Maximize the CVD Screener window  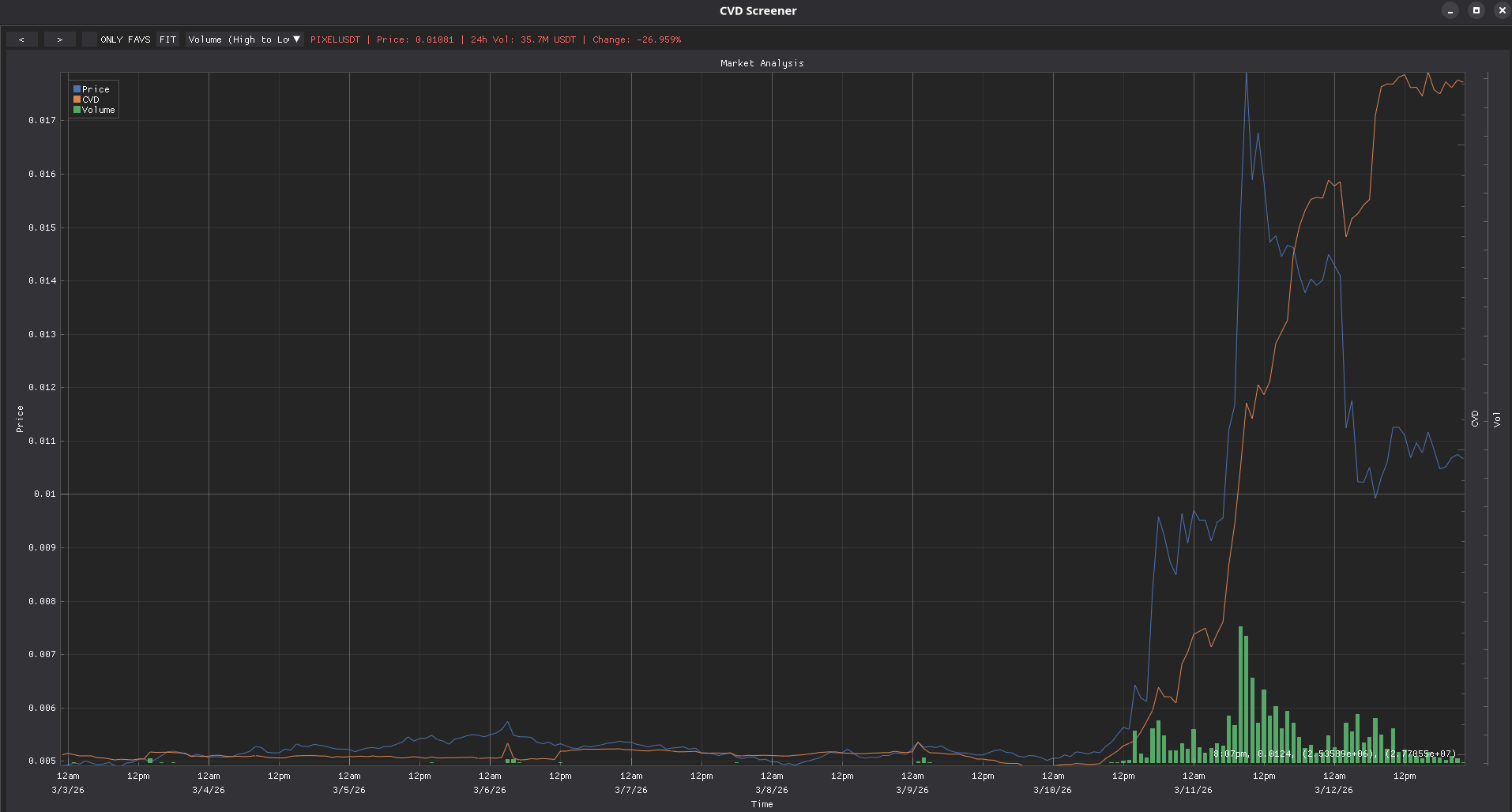(1476, 10)
